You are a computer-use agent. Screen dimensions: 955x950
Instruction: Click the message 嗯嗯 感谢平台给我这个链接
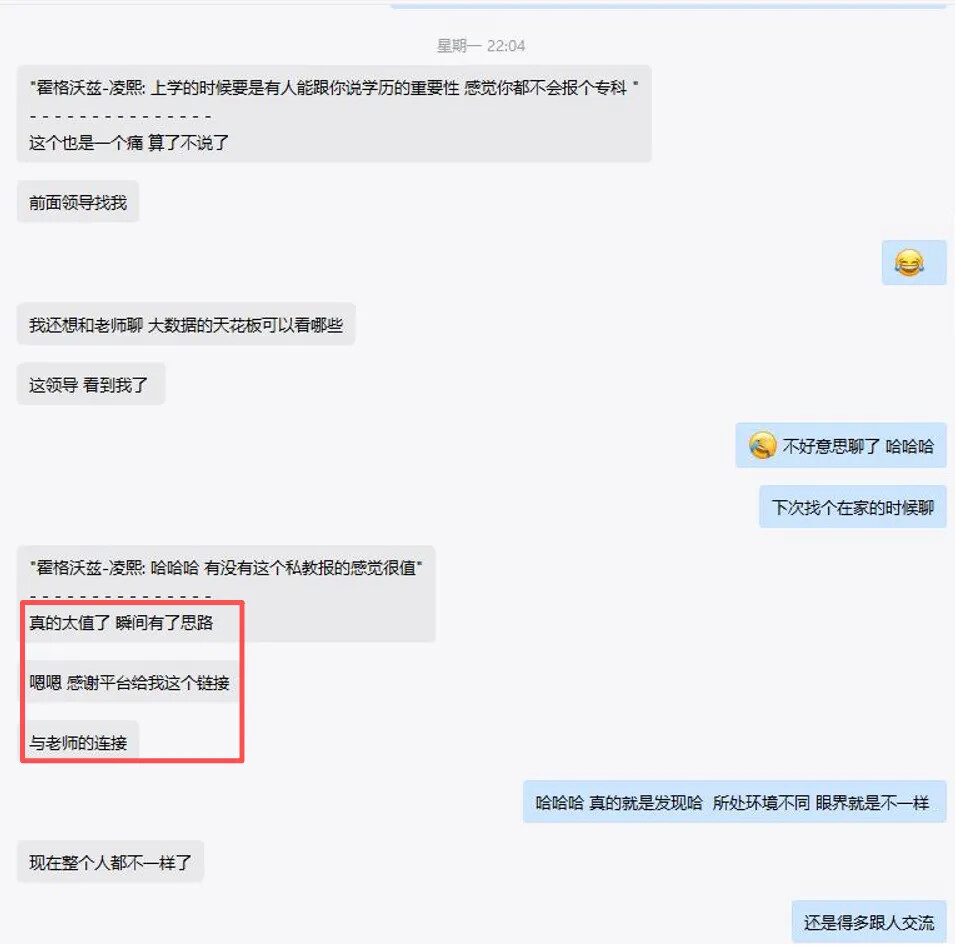pos(129,683)
